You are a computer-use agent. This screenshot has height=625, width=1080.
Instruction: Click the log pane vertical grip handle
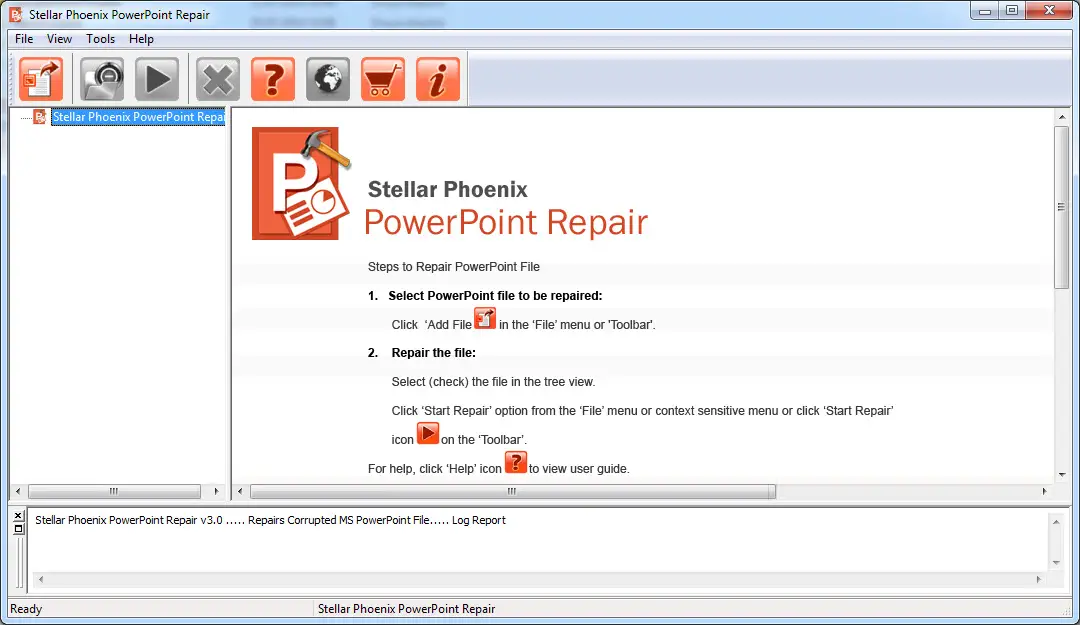[19, 563]
